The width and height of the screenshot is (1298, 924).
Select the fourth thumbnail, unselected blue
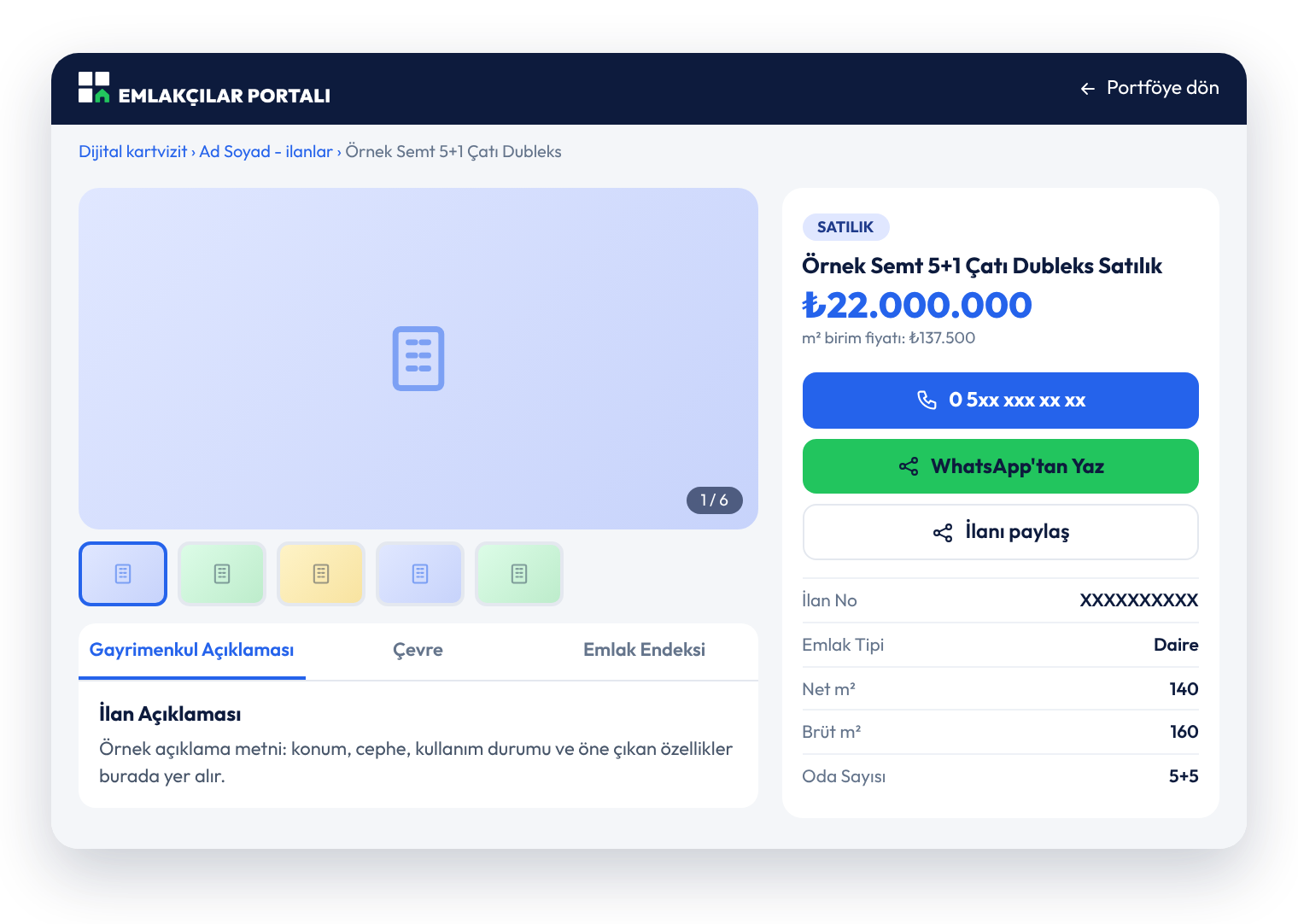pyautogui.click(x=420, y=574)
